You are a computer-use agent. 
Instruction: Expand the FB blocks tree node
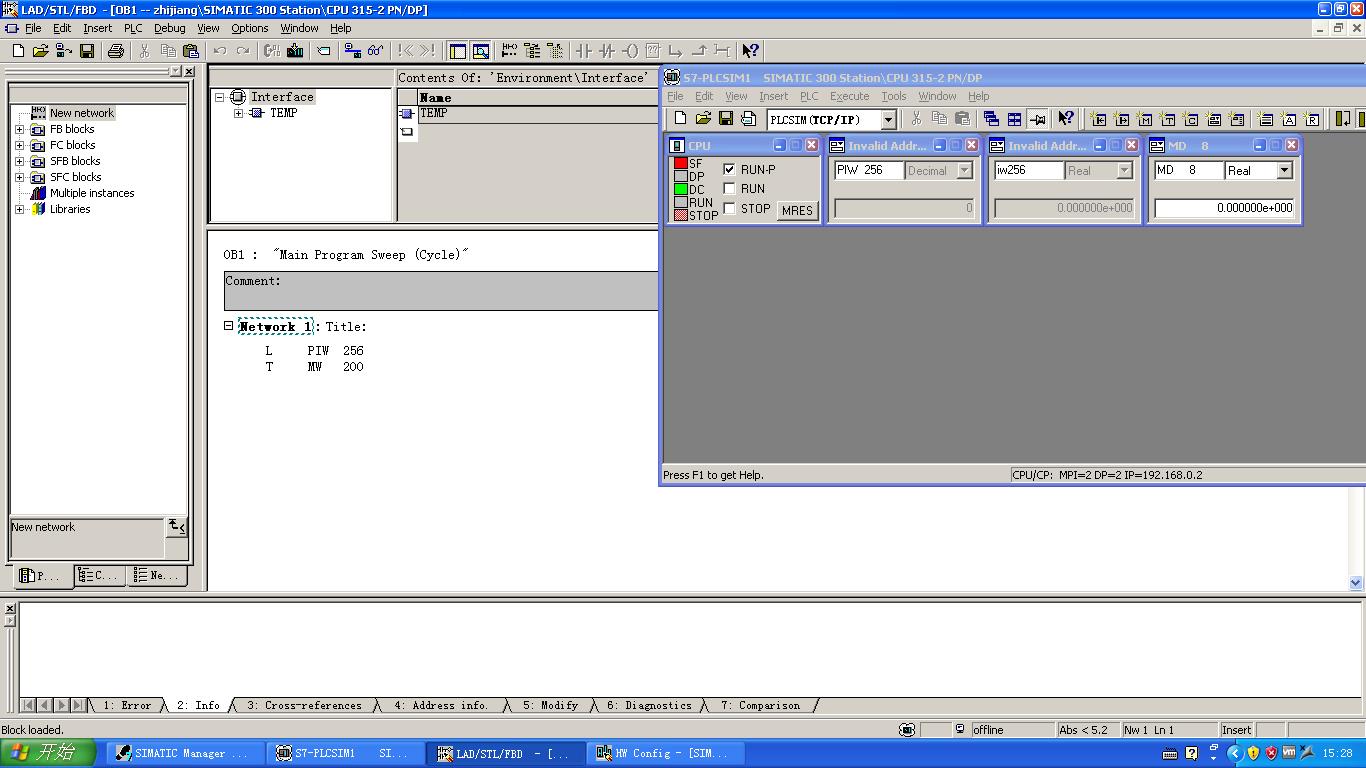19,129
